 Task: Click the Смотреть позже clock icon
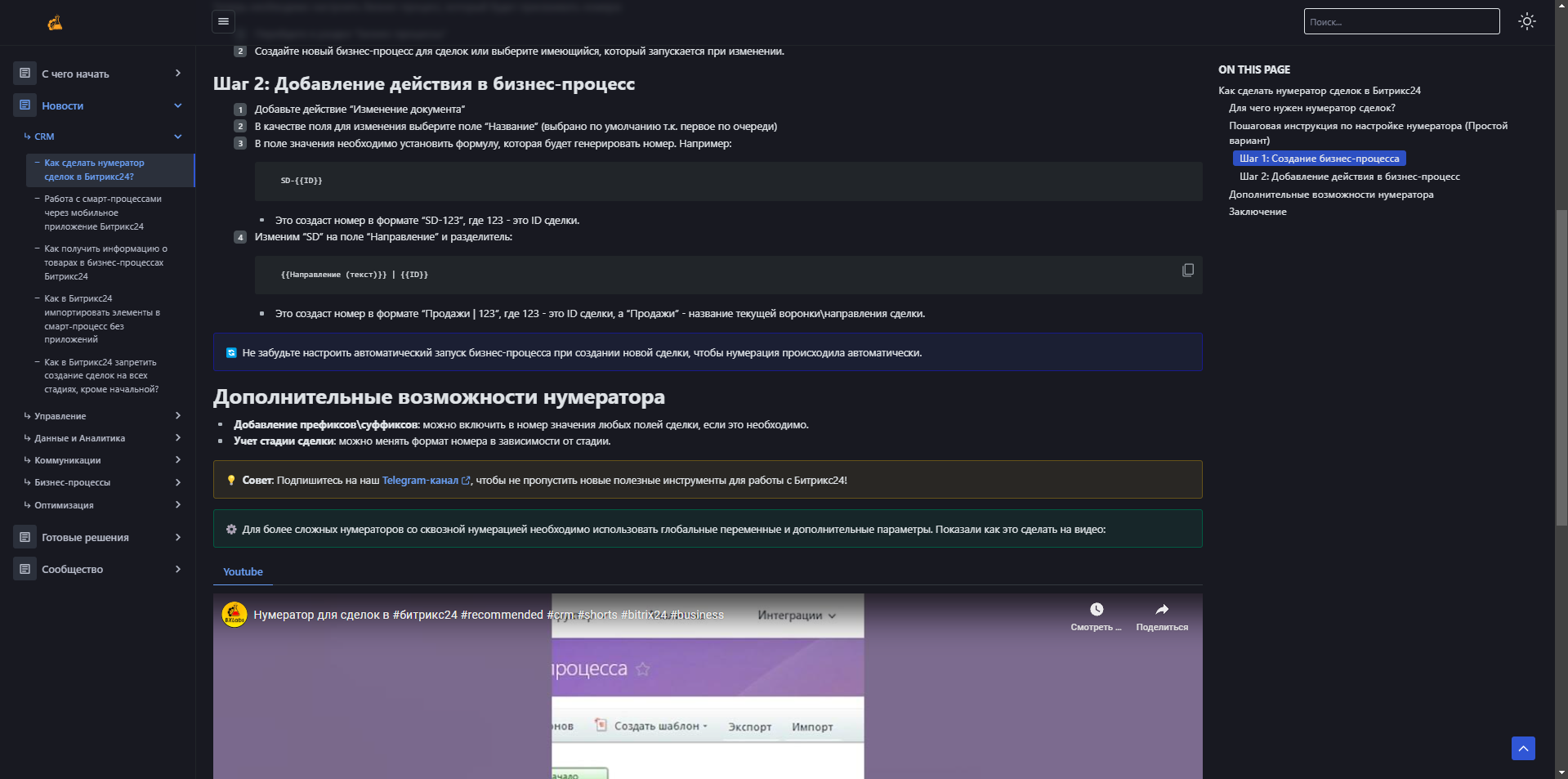[1097, 609]
